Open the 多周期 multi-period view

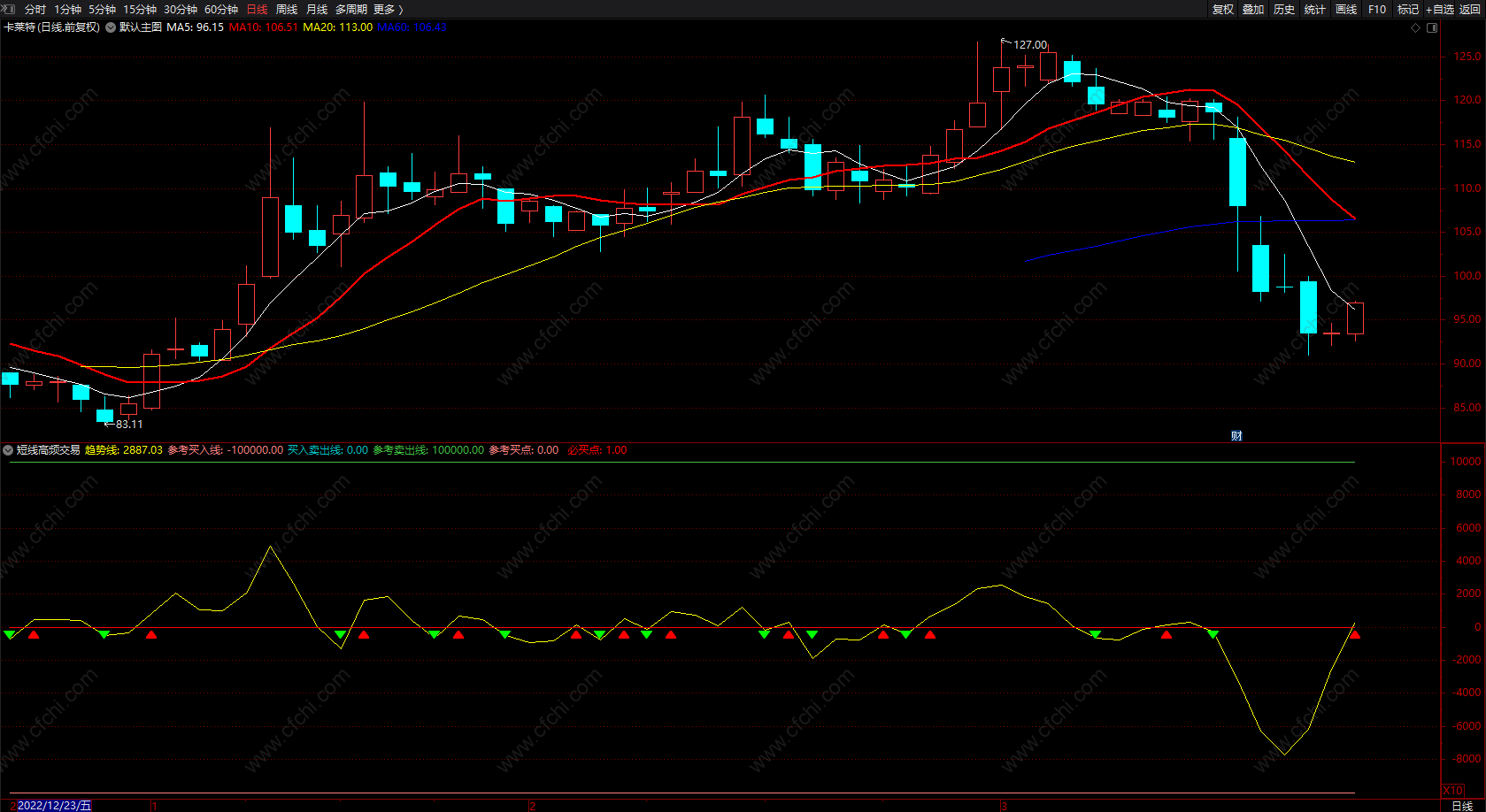coord(351,9)
